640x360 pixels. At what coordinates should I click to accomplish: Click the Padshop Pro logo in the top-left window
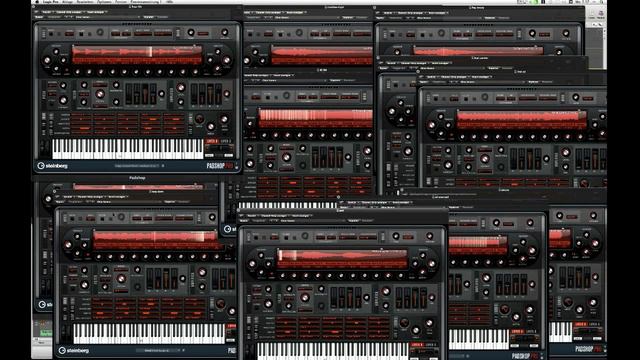[x=220, y=166]
